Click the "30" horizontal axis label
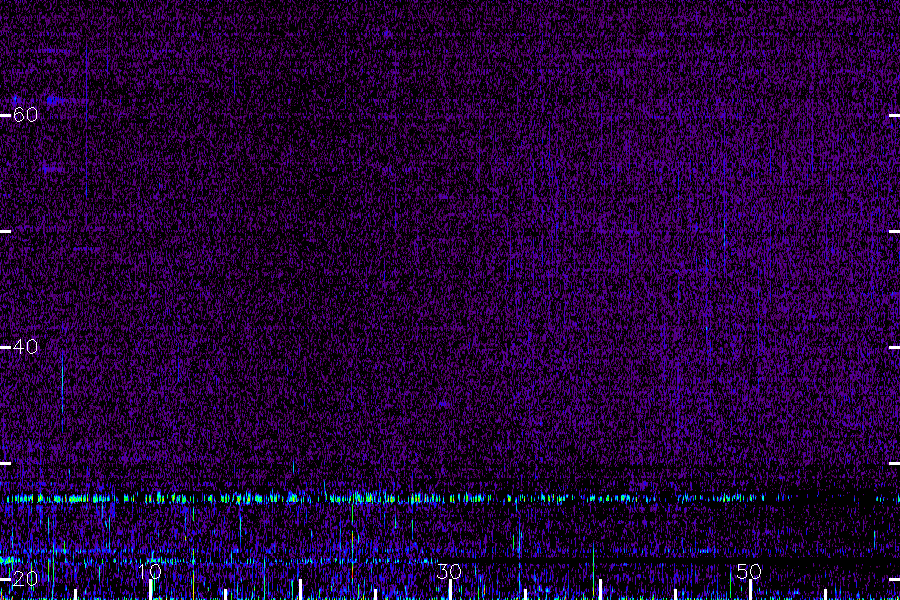This screenshot has width=900, height=600. coord(449,571)
